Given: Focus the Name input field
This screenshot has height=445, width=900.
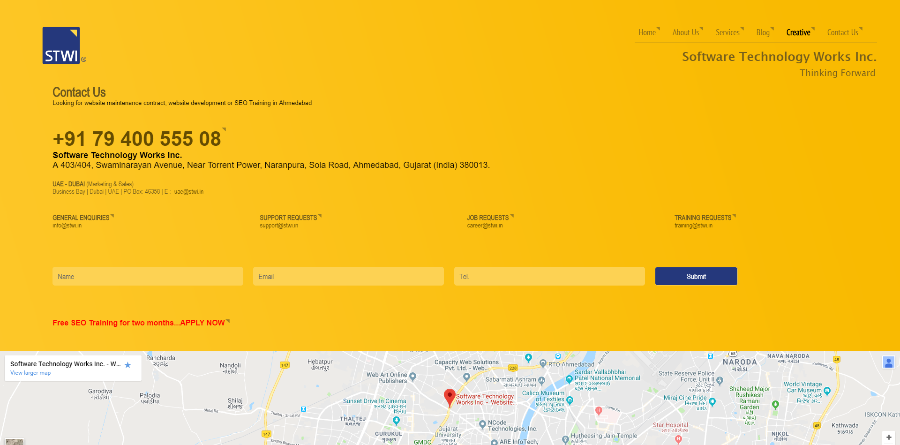Looking at the screenshot, I should pos(148,276).
